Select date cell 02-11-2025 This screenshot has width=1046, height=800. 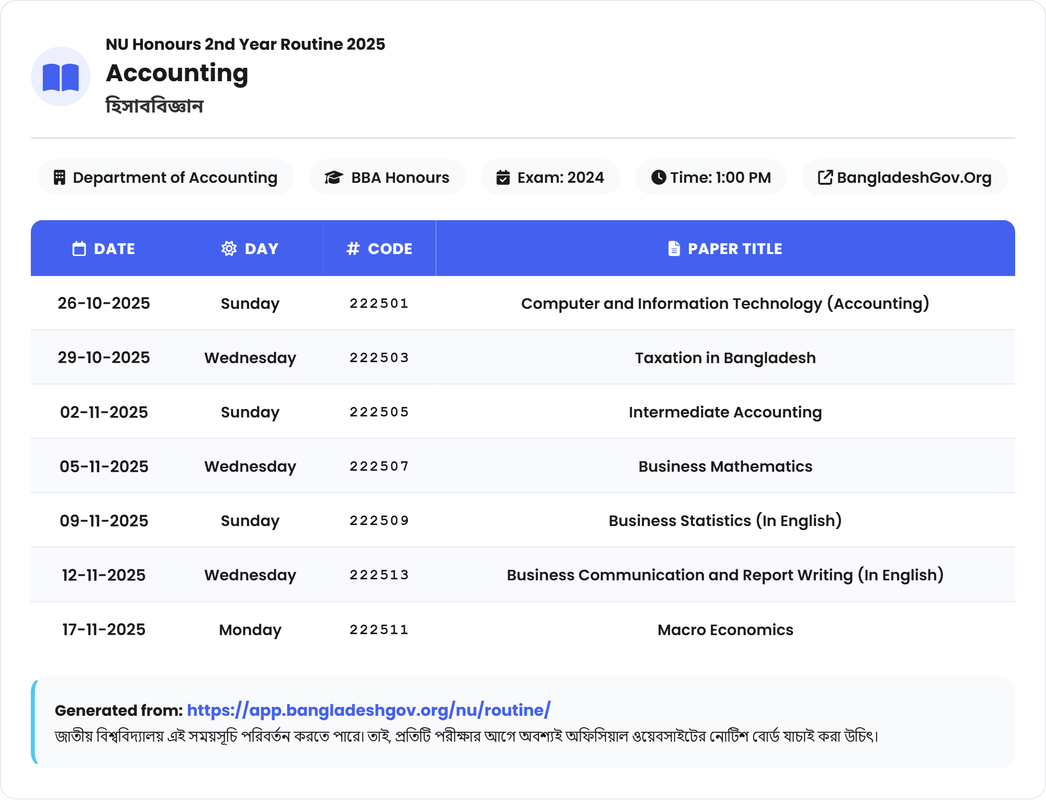click(x=104, y=412)
